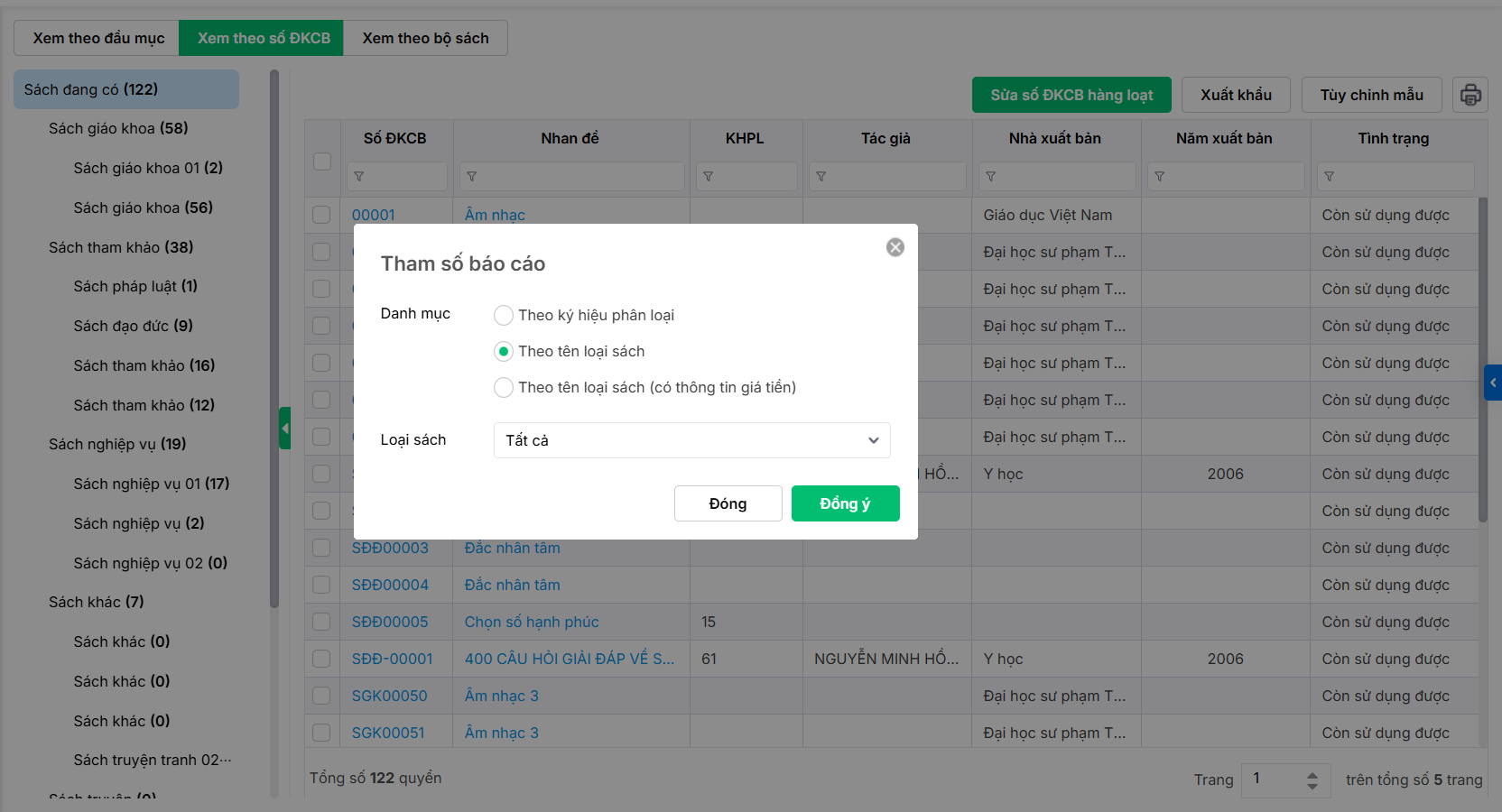This screenshot has height=812, width=1502.
Task: Increase the Trang page number stepper
Action: click(1312, 773)
